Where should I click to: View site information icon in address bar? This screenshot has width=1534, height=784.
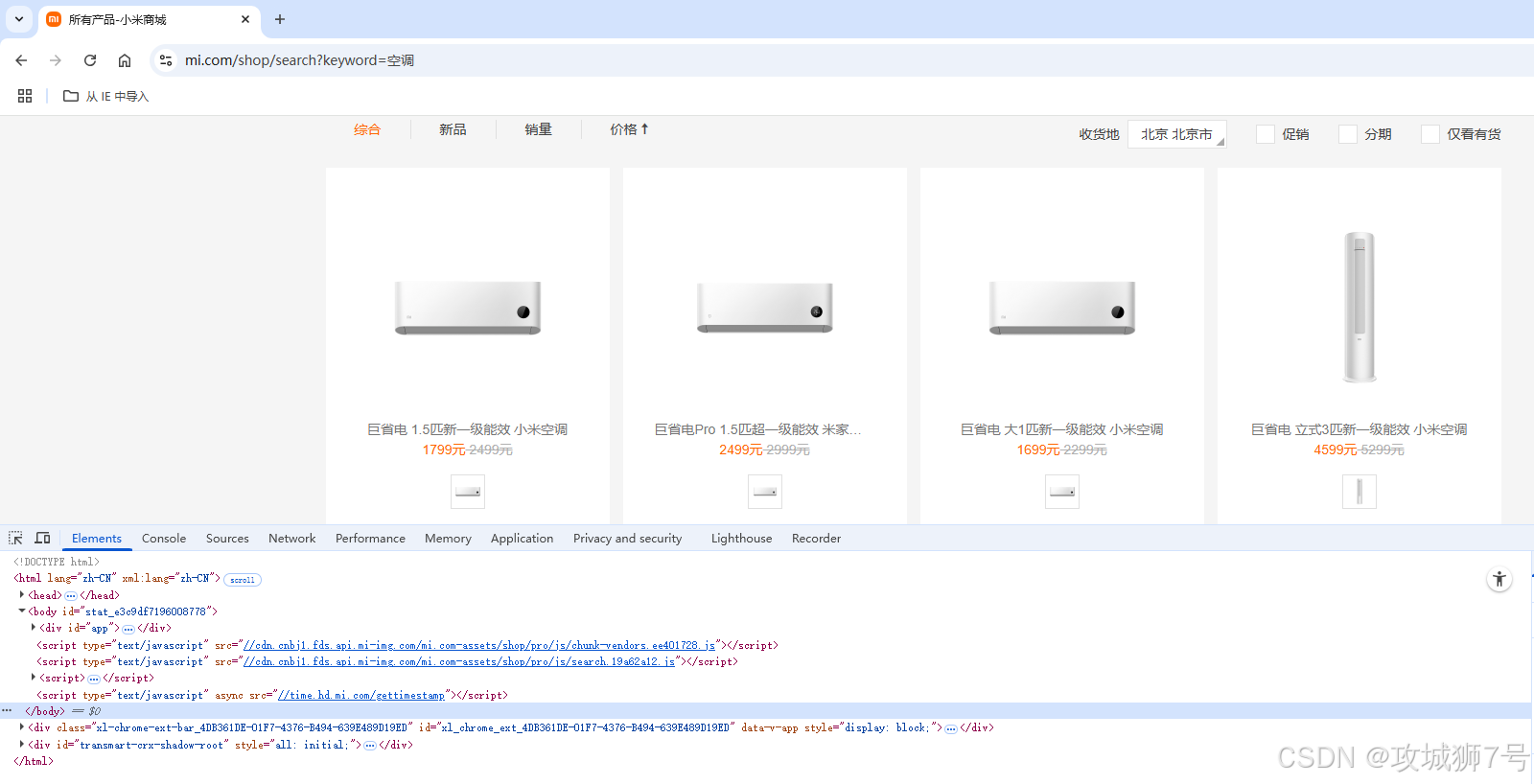[x=166, y=60]
